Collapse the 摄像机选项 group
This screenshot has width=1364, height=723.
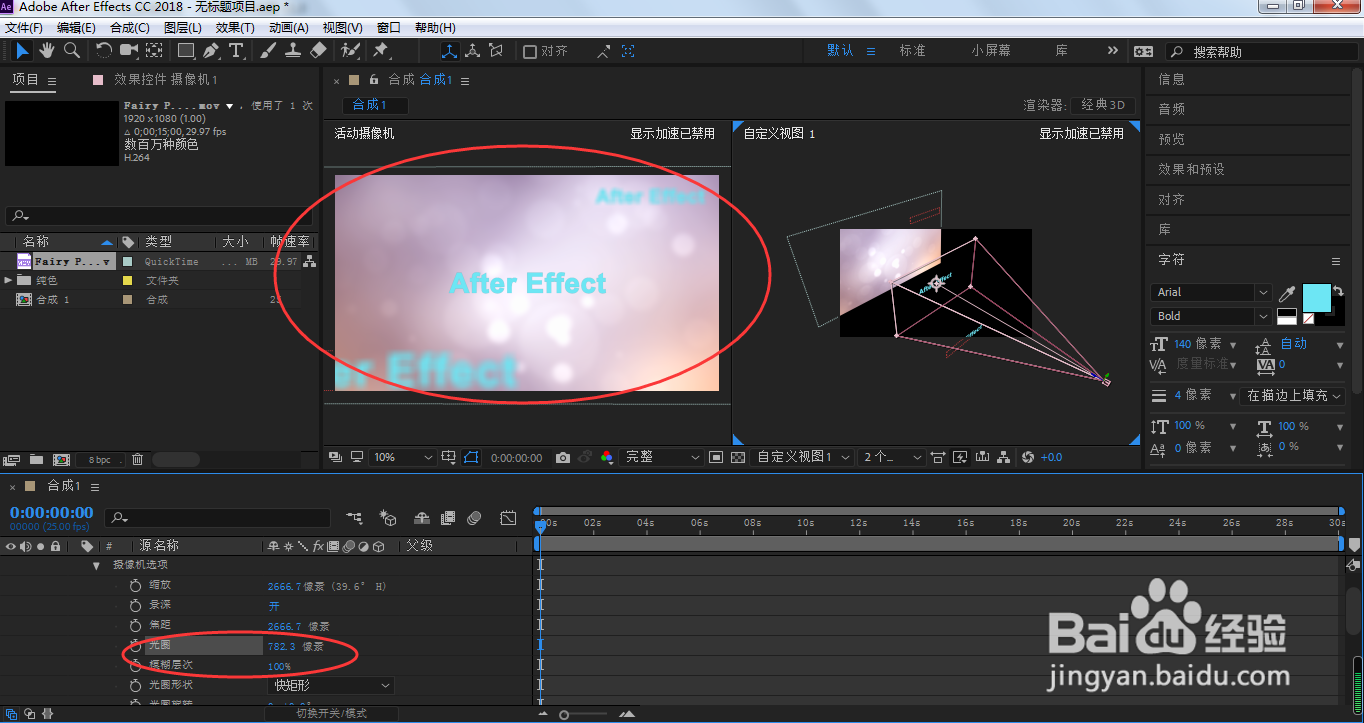tap(96, 566)
